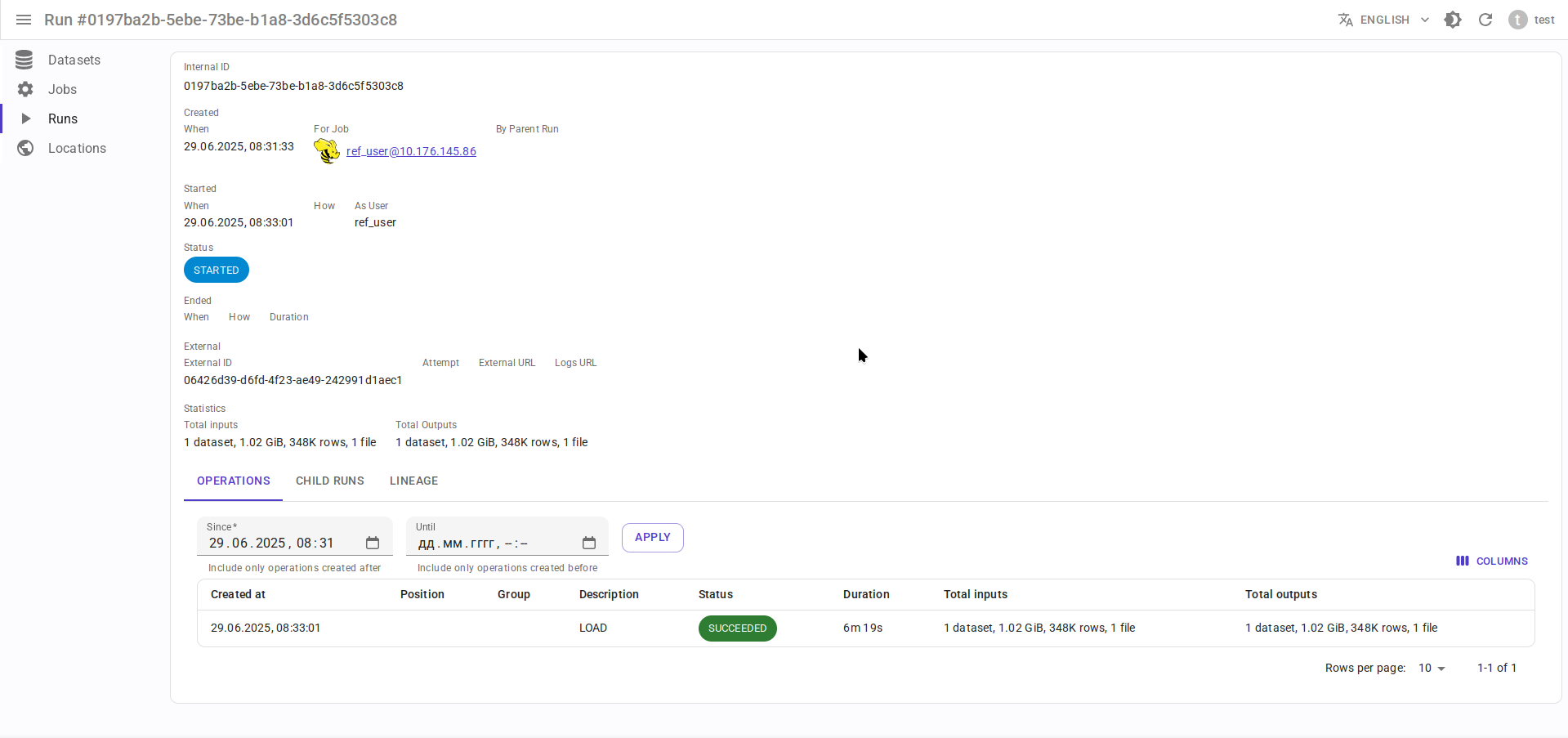The height and width of the screenshot is (738, 1568).
Task: Open calendar picker for Until field
Action: click(x=589, y=543)
